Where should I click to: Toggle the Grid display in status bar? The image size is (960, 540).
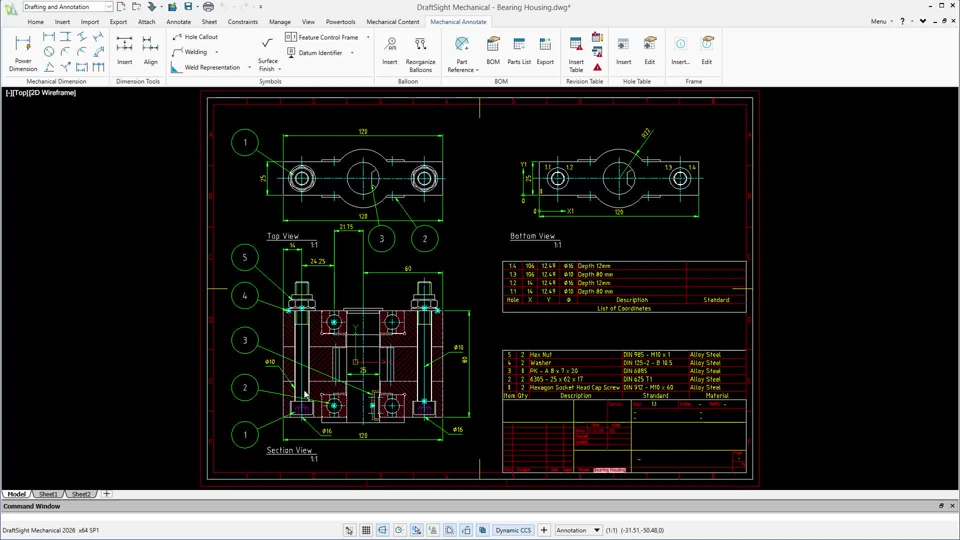coord(366,530)
